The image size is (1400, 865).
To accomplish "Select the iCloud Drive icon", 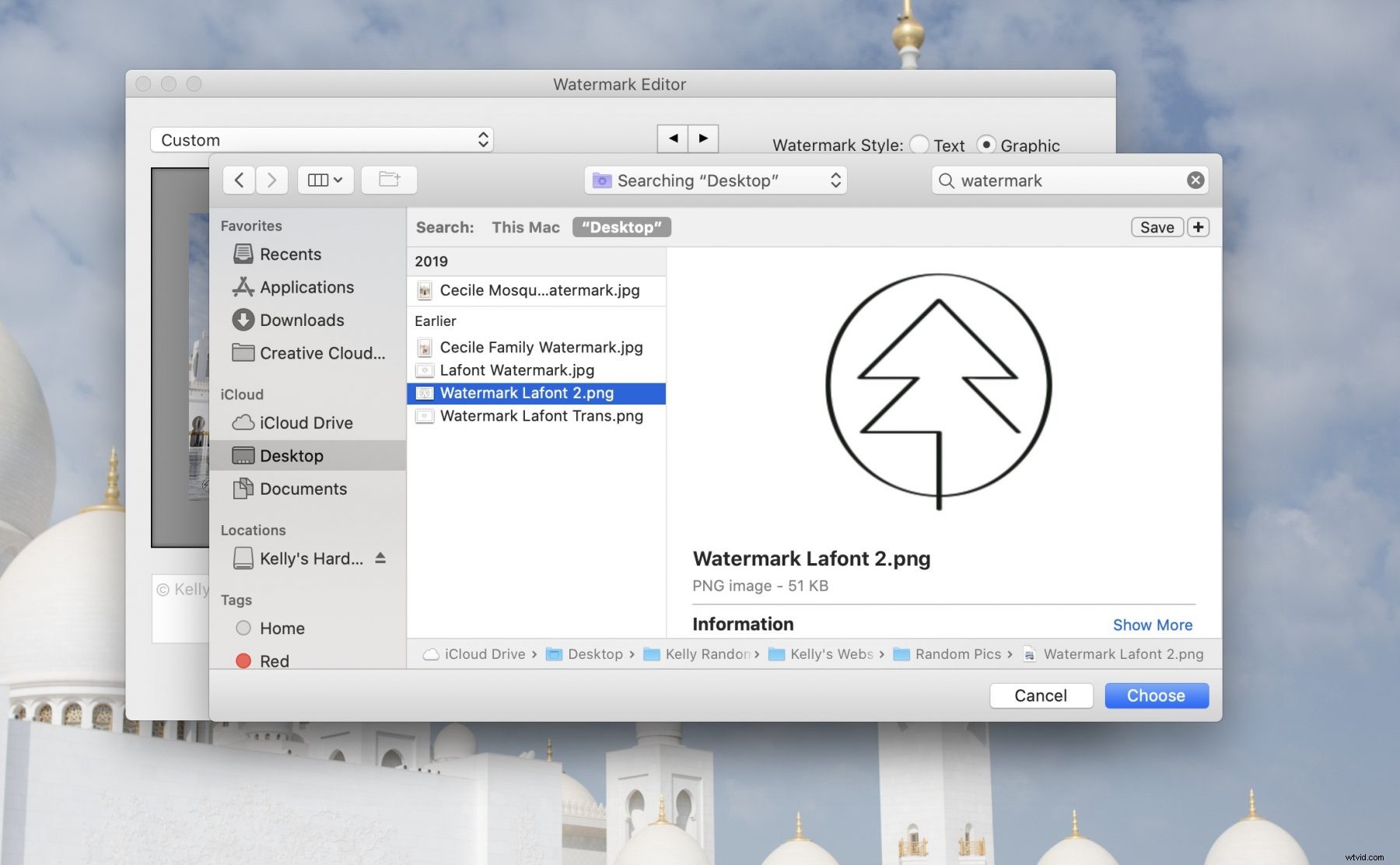I will point(243,422).
